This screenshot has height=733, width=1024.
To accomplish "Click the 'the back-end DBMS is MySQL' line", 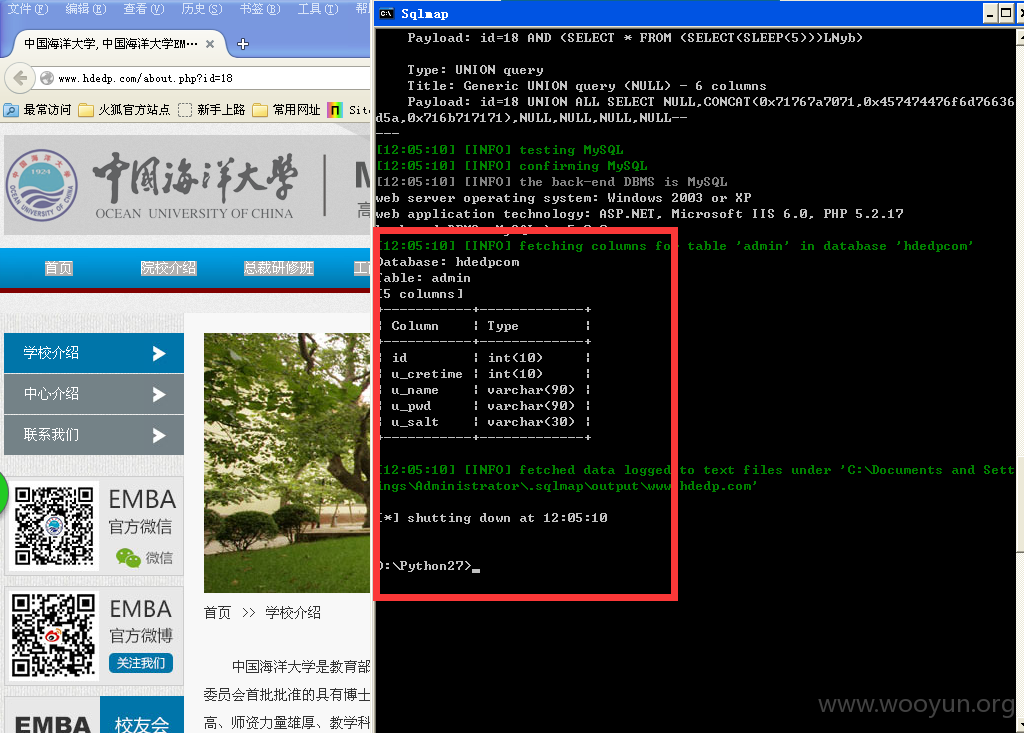I will point(552,182).
